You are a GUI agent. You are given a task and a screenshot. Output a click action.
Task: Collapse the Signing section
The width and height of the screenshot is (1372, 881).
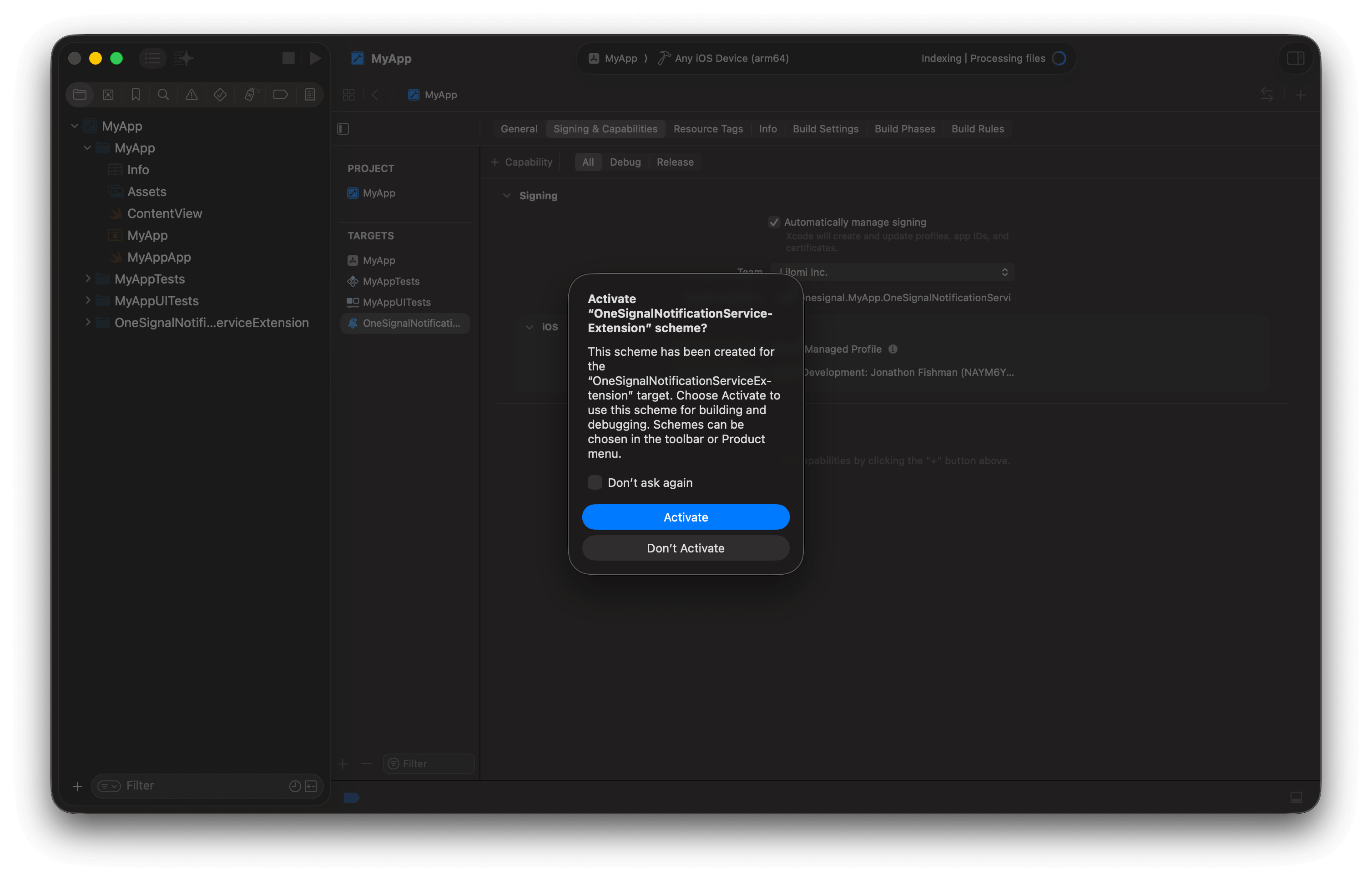click(506, 196)
